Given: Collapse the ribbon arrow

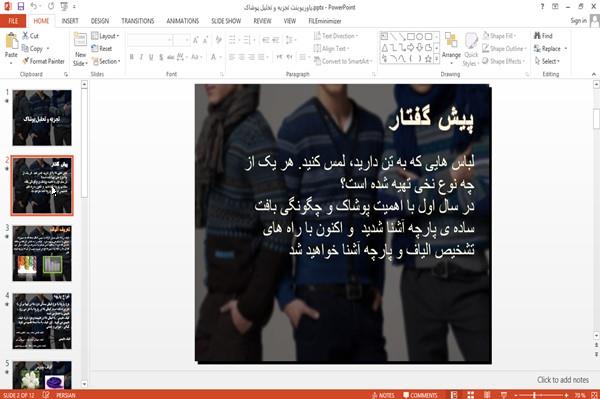Looking at the screenshot, I should tap(593, 74).
